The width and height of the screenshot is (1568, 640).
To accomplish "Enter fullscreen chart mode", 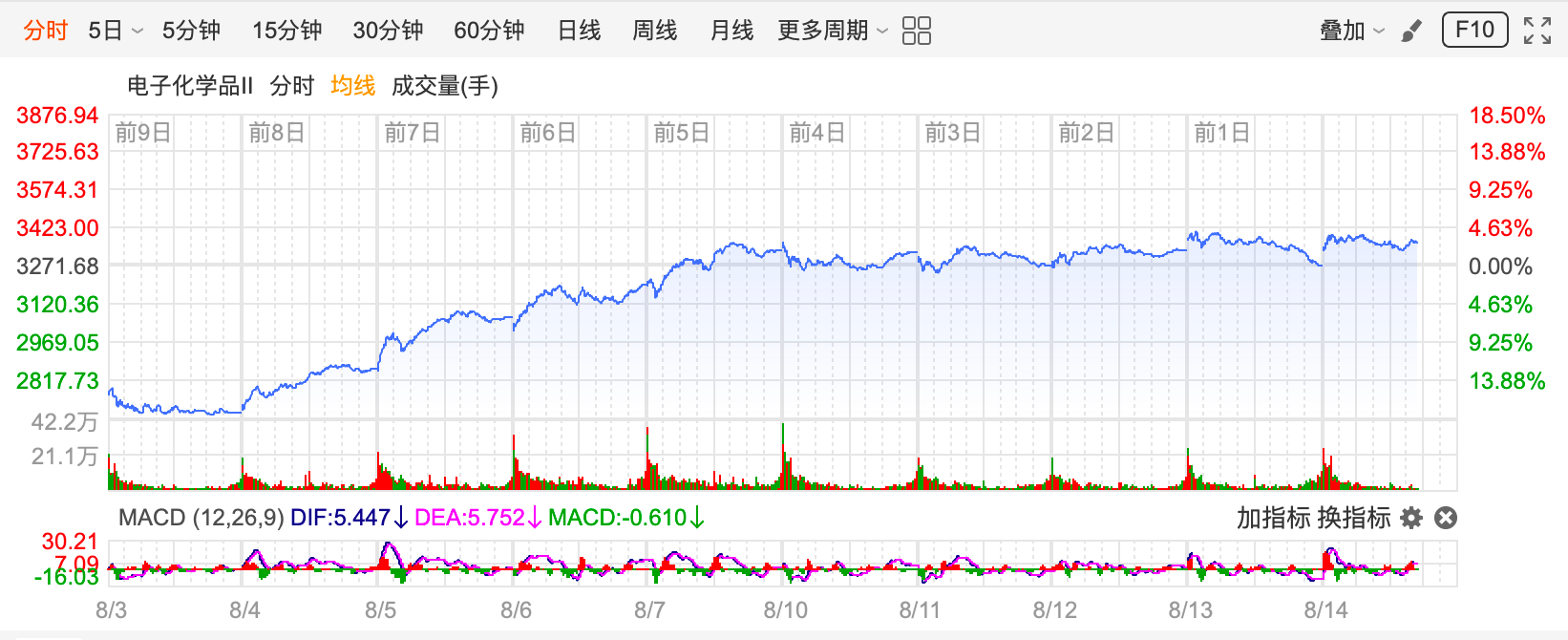I will pyautogui.click(x=1537, y=31).
